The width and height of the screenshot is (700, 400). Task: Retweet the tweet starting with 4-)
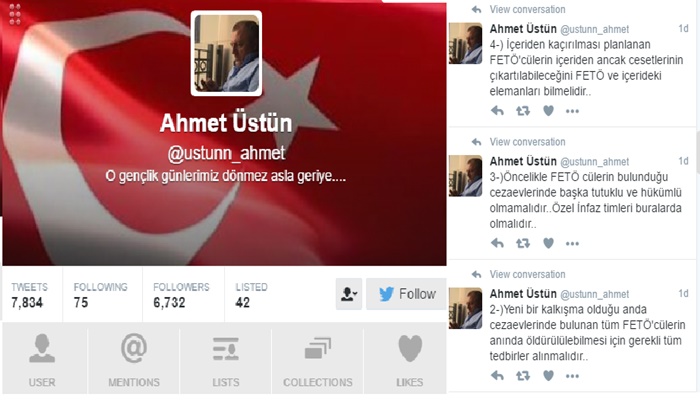[523, 111]
